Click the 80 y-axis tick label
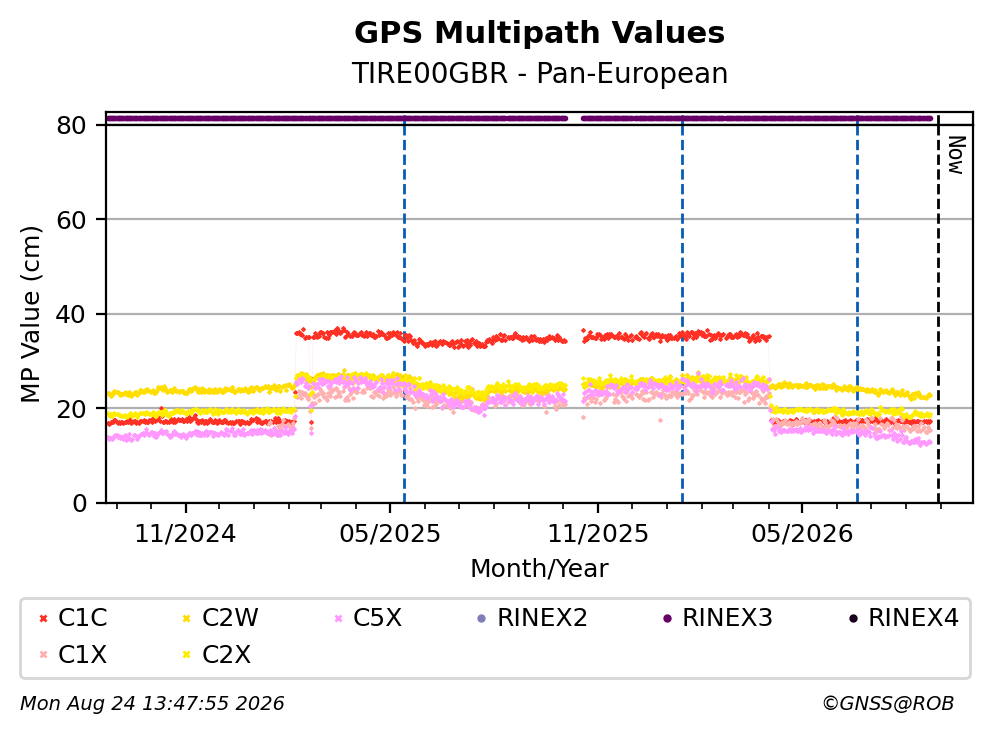 coord(72,125)
